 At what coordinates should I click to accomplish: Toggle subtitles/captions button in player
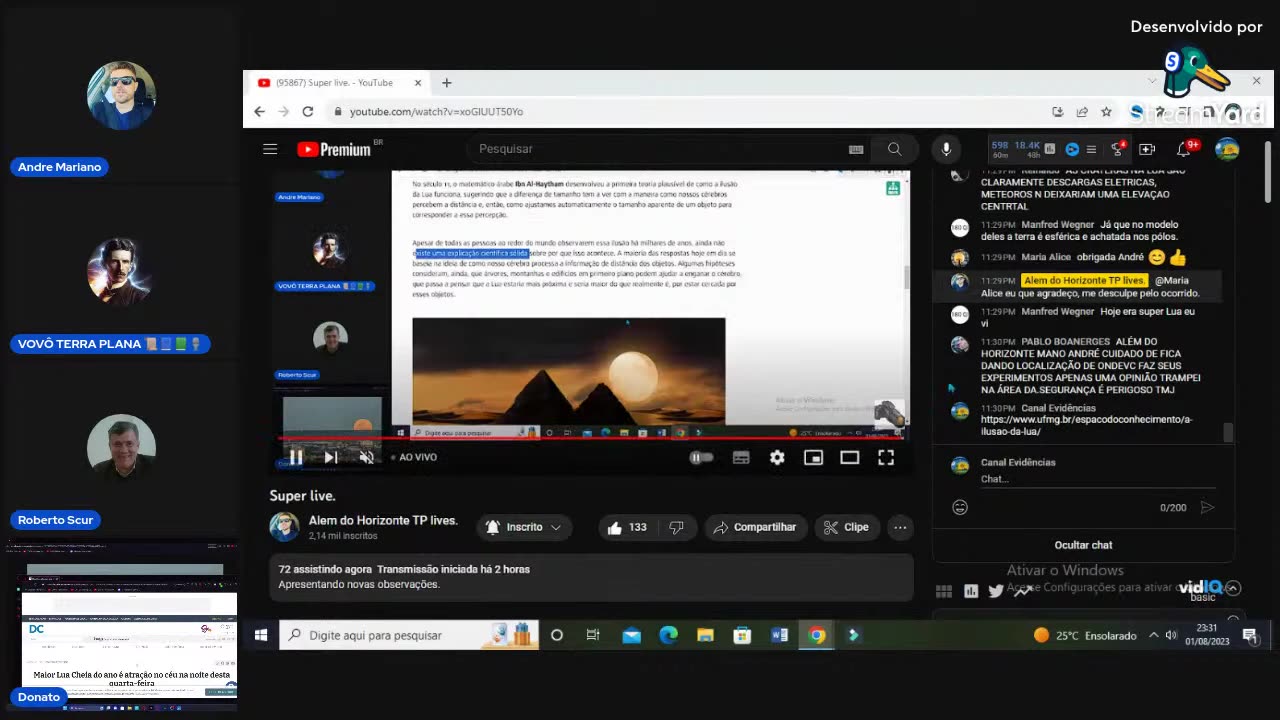click(x=741, y=457)
